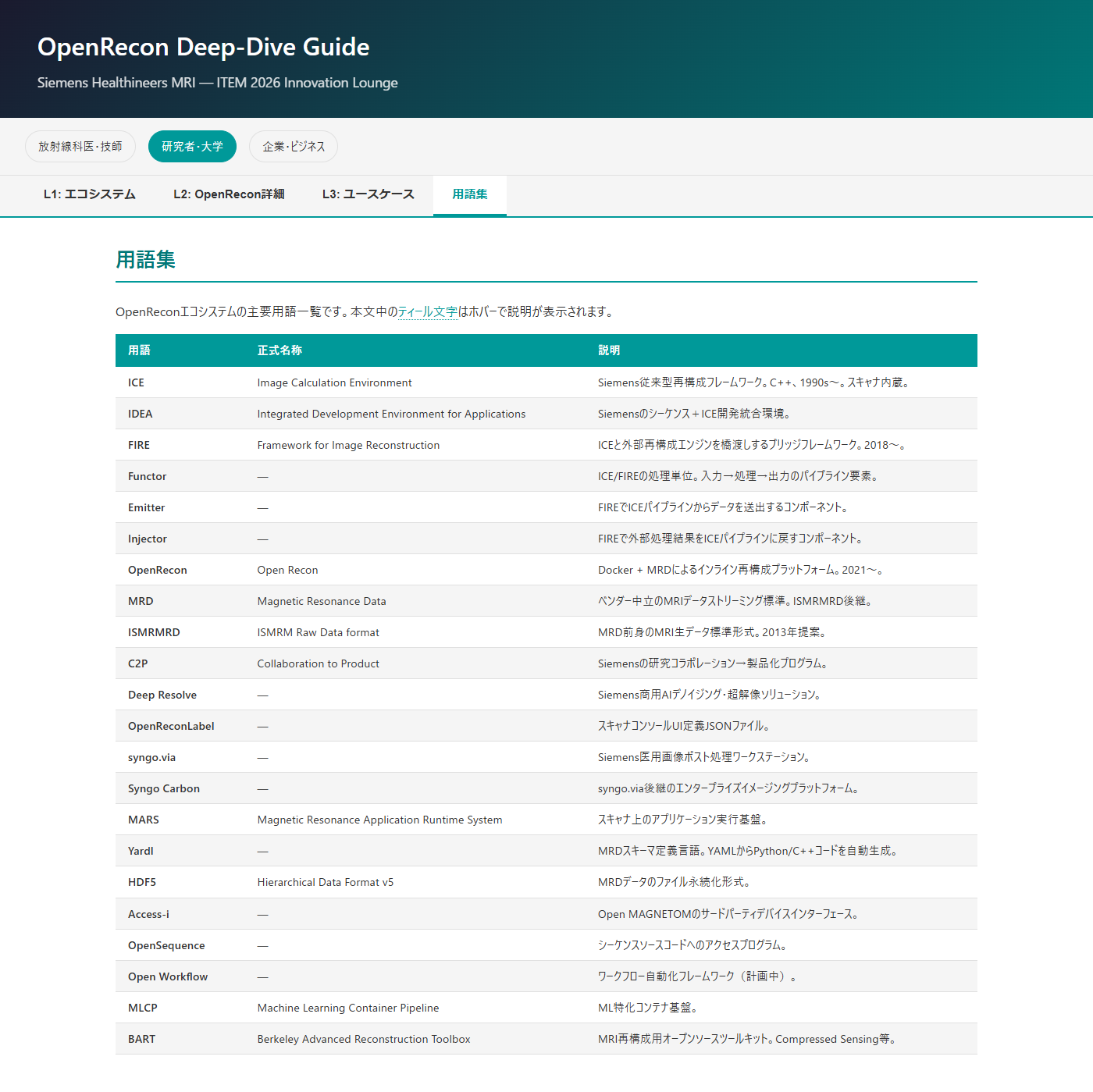Go to the L3: ユースケース tab
This screenshot has height=1092, width=1093.
pos(368,194)
